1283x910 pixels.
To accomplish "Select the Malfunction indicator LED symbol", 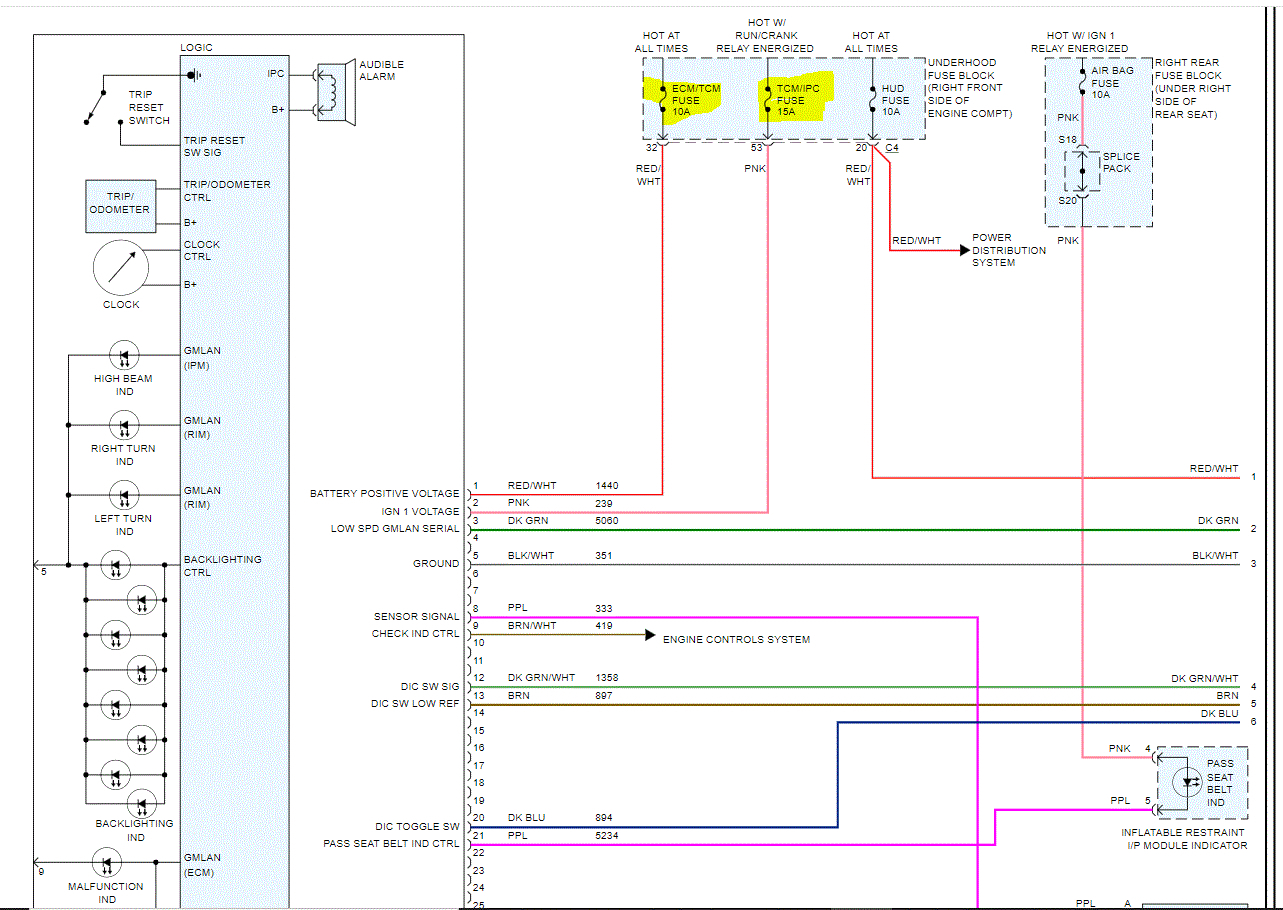I will pyautogui.click(x=106, y=862).
